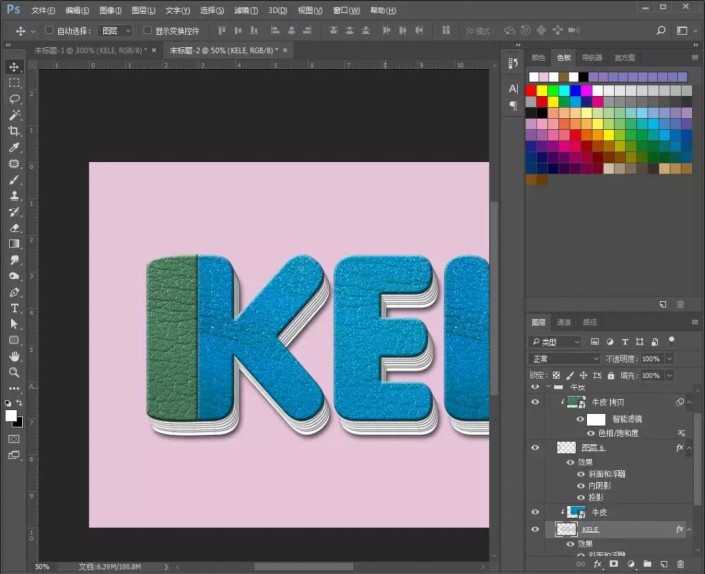
Task: Open the 不透明度 opacity dropdown arrow
Action: [x=668, y=358]
